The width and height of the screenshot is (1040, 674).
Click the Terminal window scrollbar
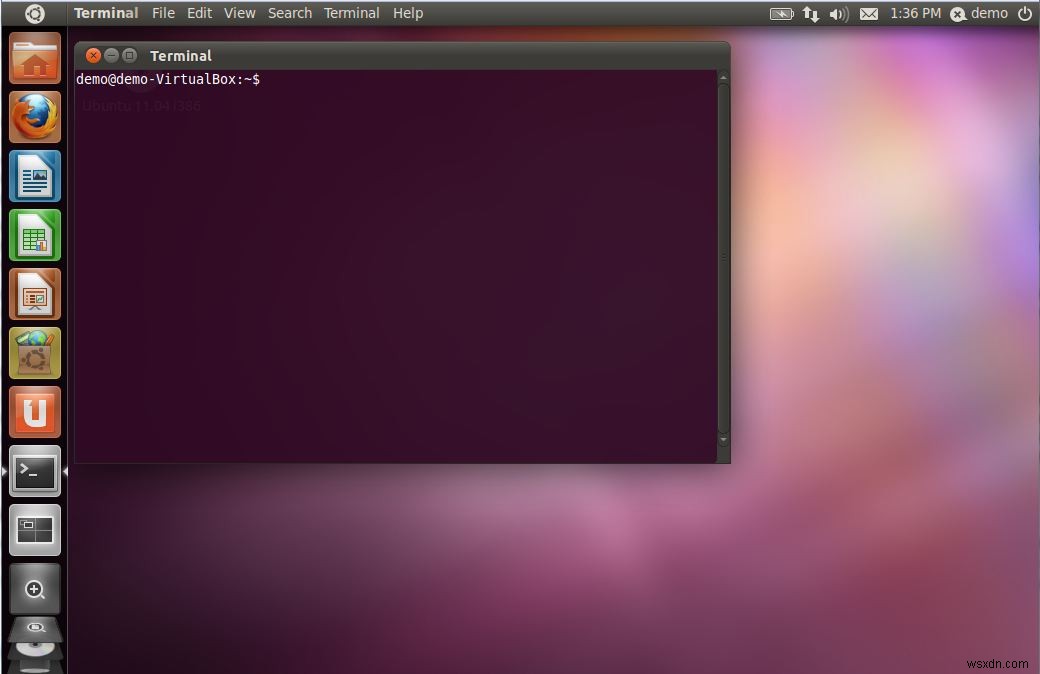pyautogui.click(x=722, y=260)
